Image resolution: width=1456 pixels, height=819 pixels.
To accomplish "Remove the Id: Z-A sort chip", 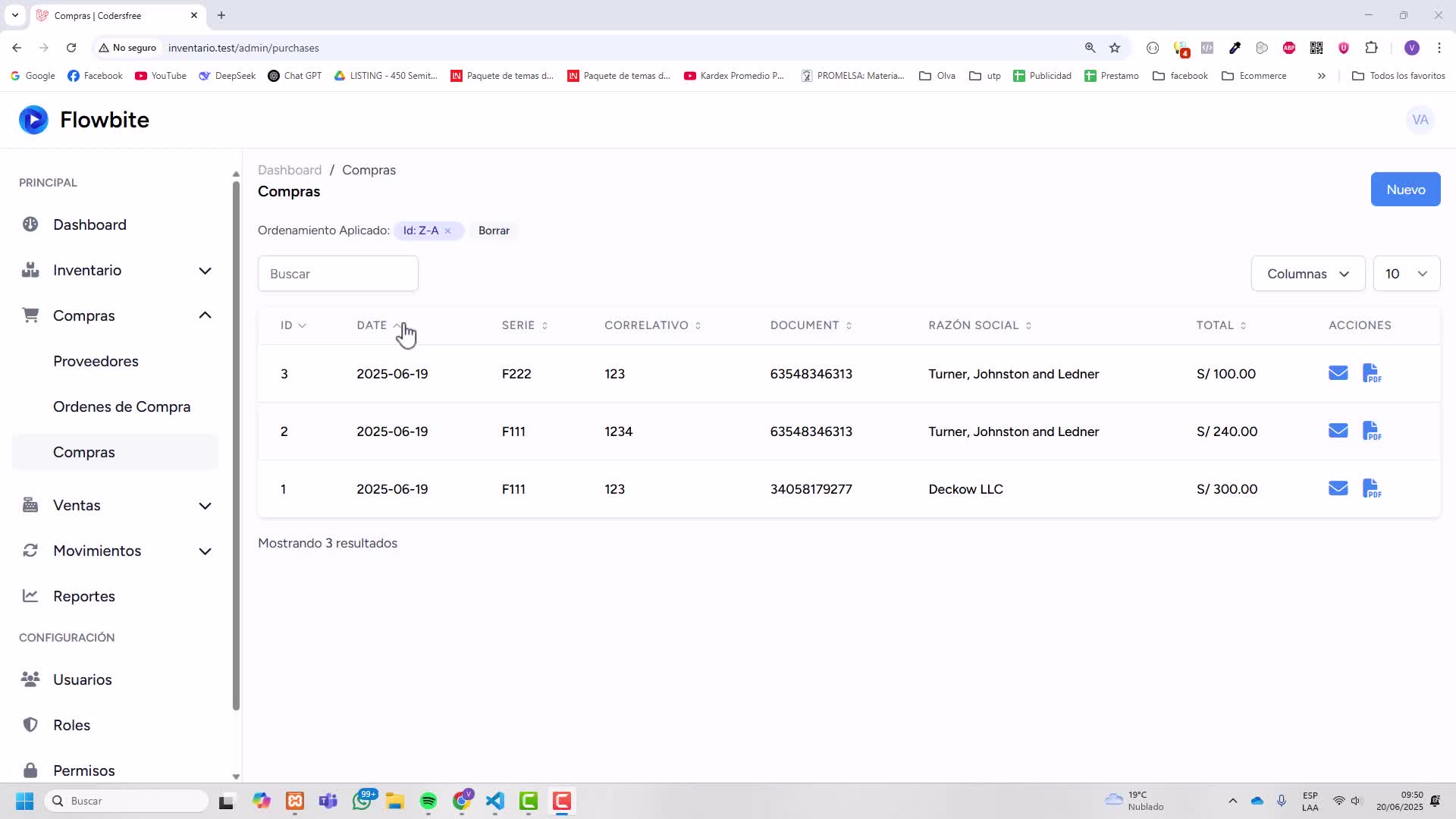I will point(447,231).
